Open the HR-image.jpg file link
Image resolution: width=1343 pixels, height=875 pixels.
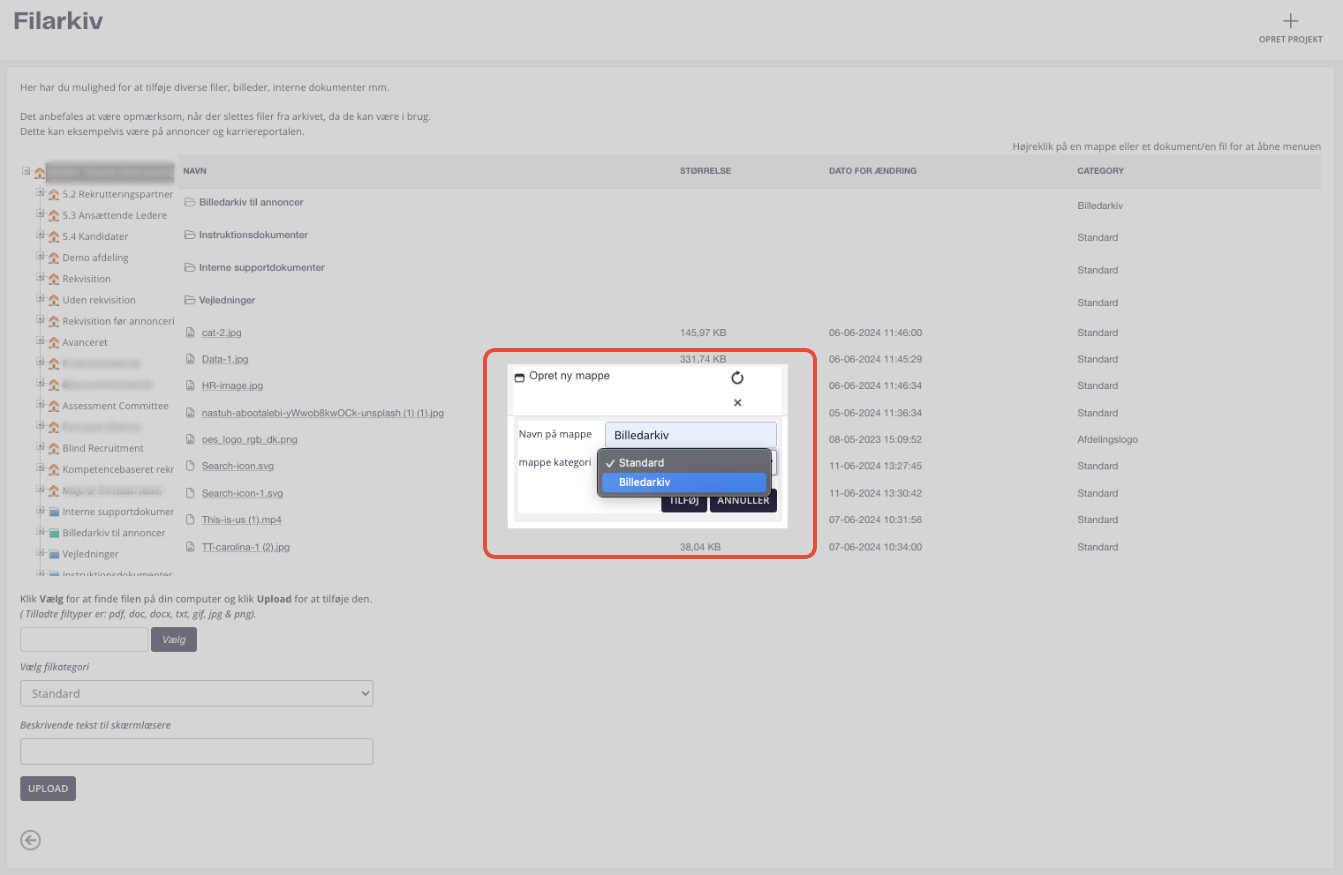click(232, 385)
